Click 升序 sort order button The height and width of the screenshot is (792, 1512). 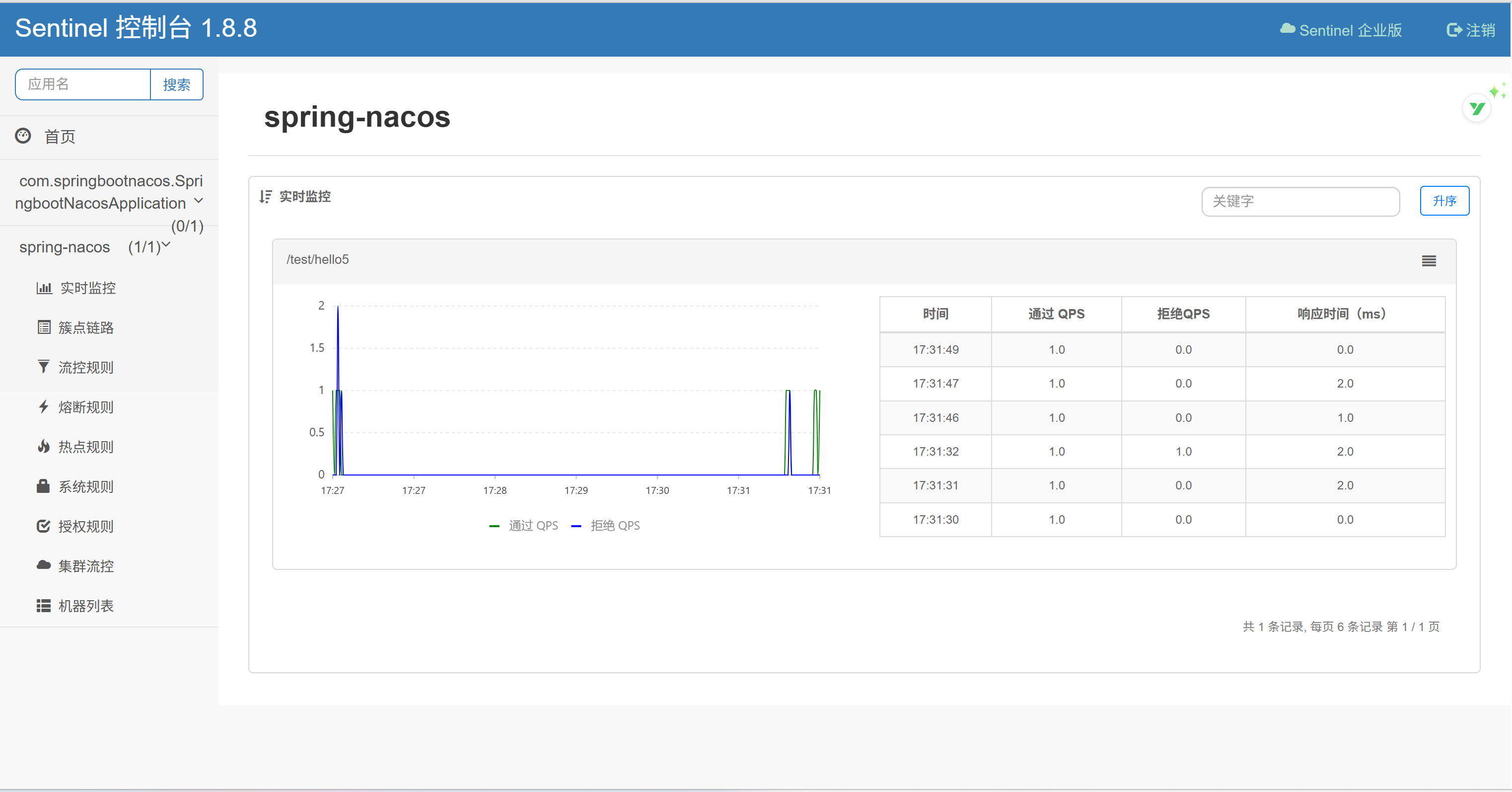pos(1444,201)
